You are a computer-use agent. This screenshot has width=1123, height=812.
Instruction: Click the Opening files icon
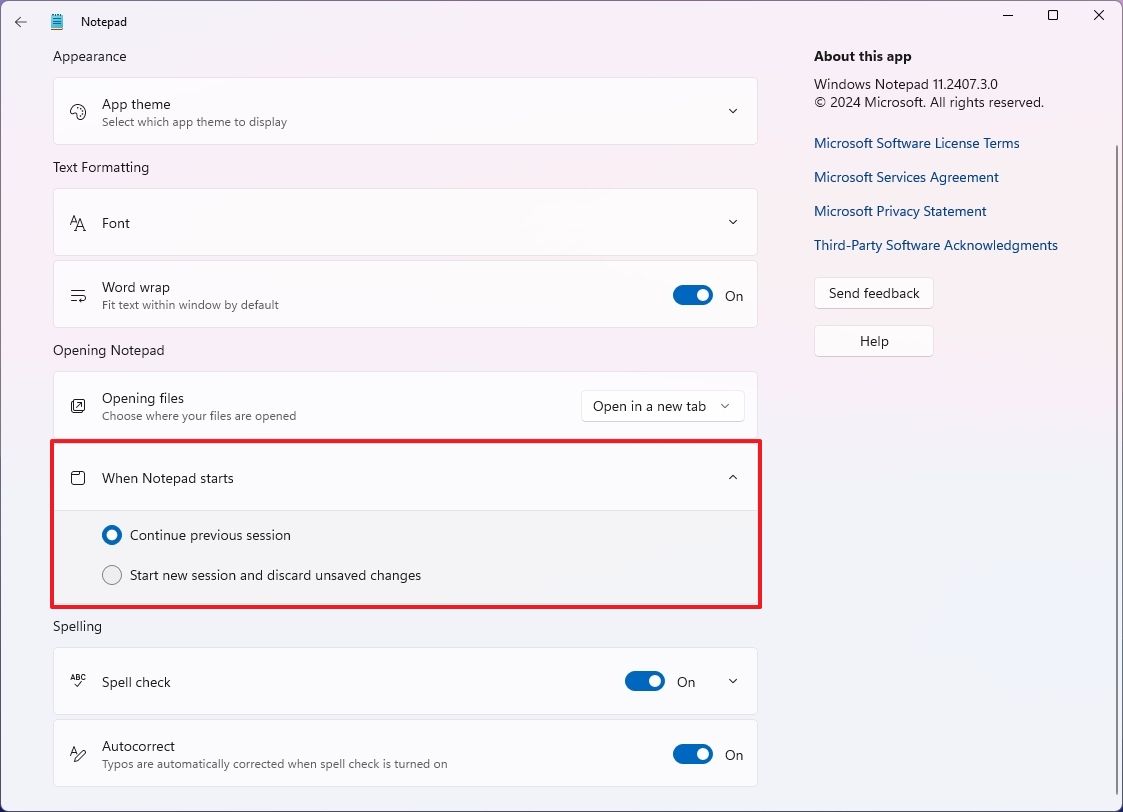(78, 406)
